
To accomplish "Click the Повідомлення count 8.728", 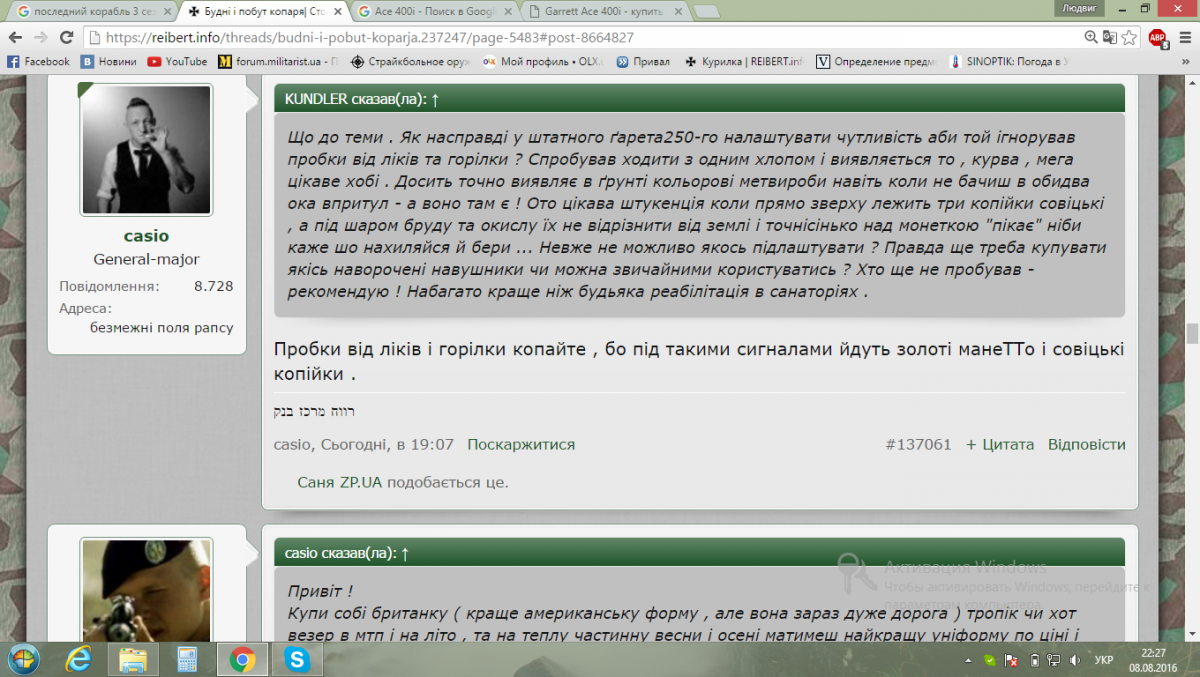I will click(x=213, y=286).
